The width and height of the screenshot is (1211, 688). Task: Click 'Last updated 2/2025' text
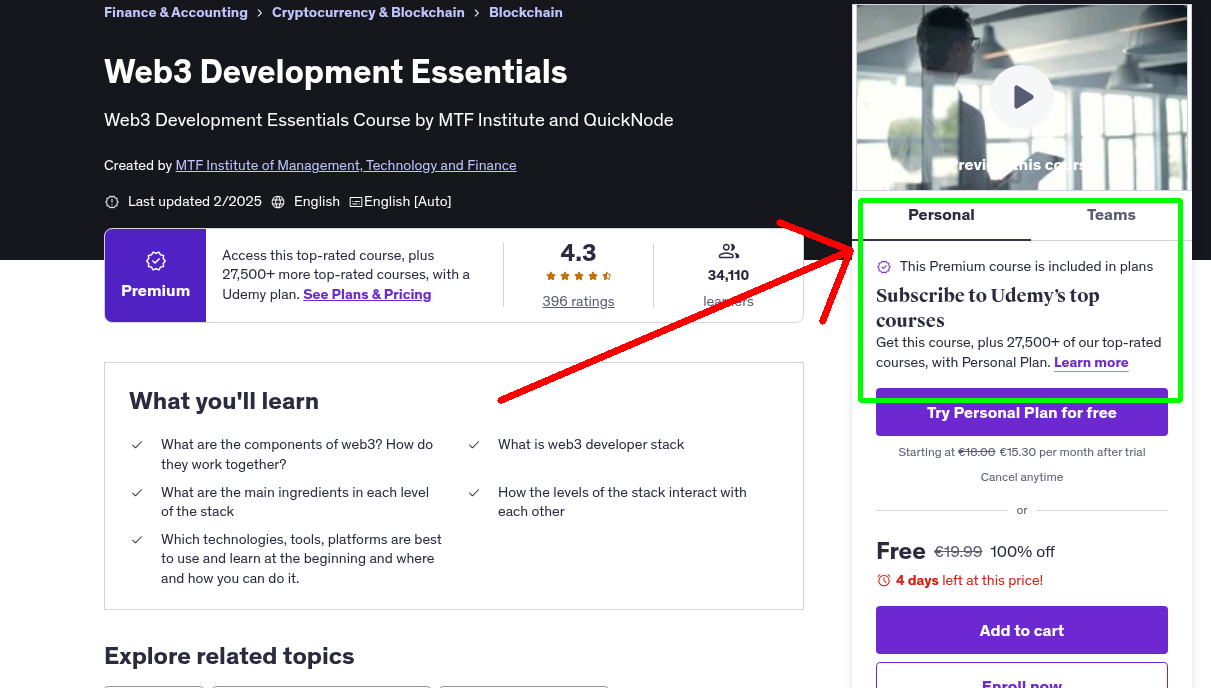[195, 202]
